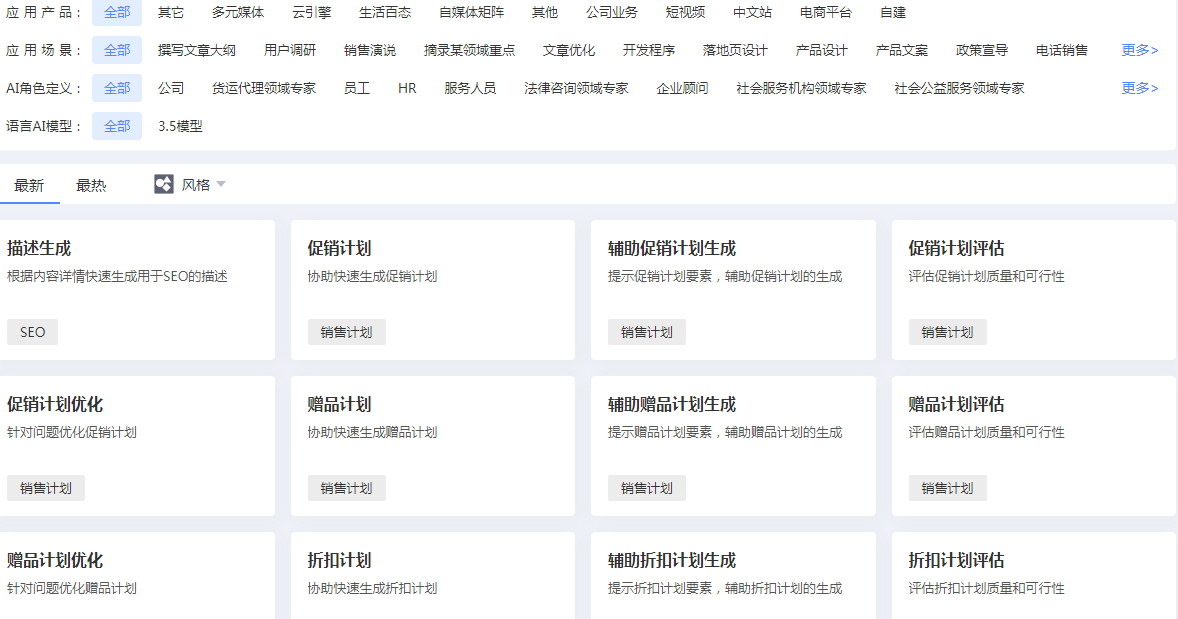The height and width of the screenshot is (619, 1178).
Task: Filter by 电商平台 product
Action: (826, 12)
